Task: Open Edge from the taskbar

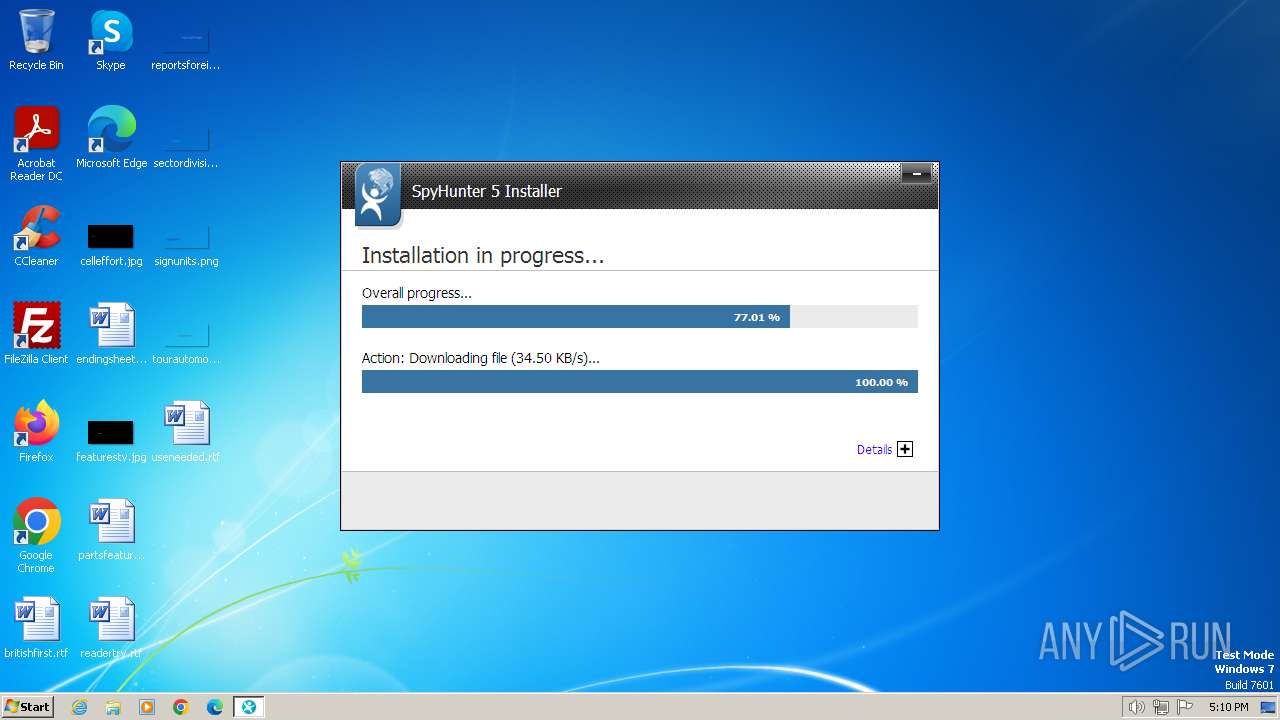Action: pyautogui.click(x=215, y=707)
